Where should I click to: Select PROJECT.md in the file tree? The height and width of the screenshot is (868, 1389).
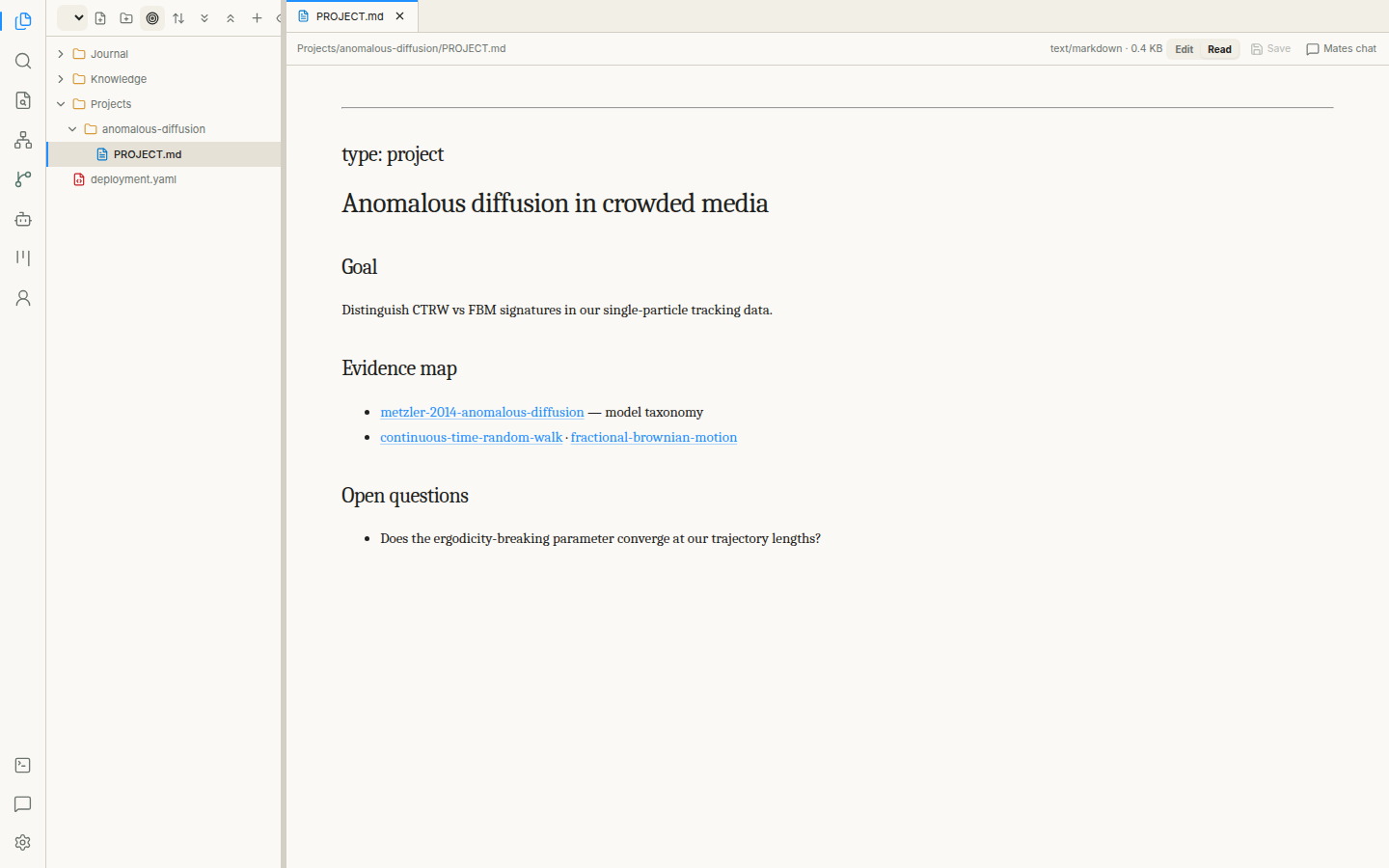point(164,154)
